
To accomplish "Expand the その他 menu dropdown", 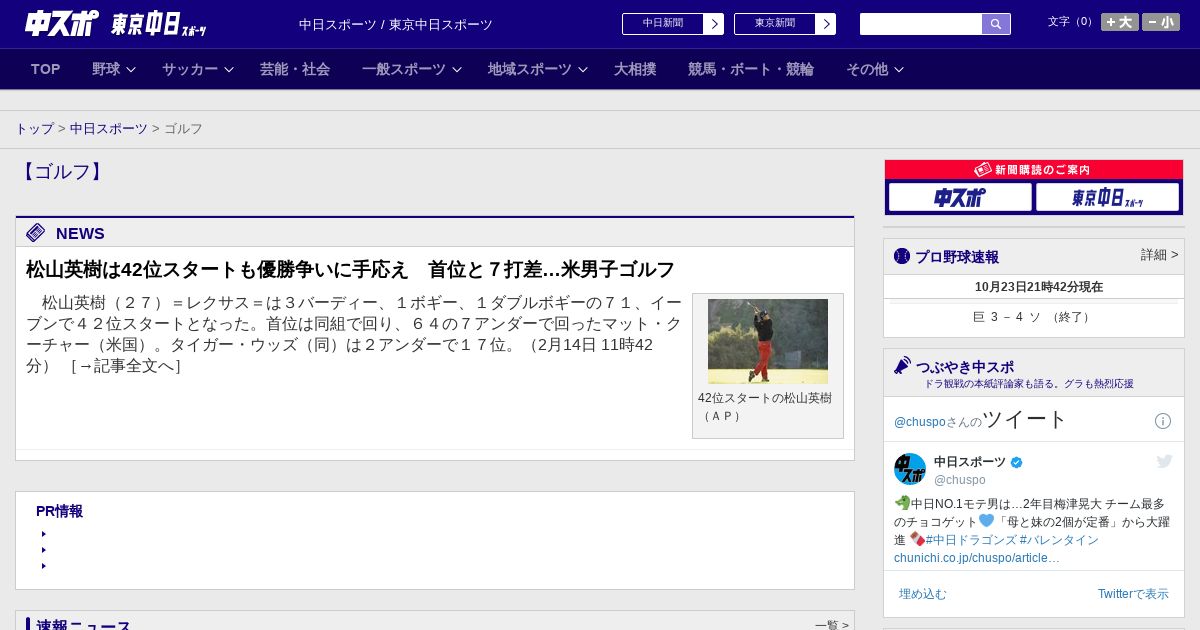I will (875, 69).
